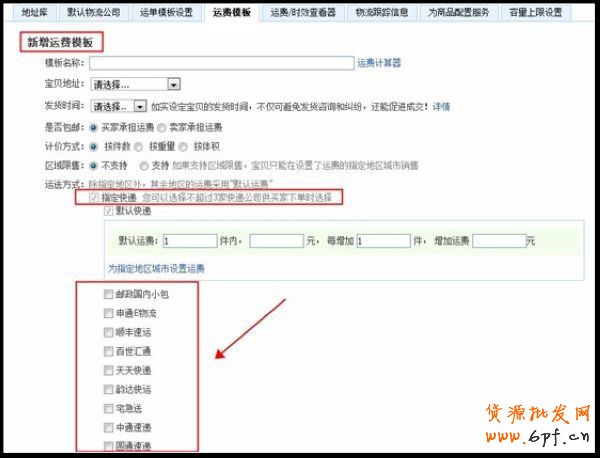The image size is (600, 458).
Task: Click the 模板名称 text field
Action: 221,63
